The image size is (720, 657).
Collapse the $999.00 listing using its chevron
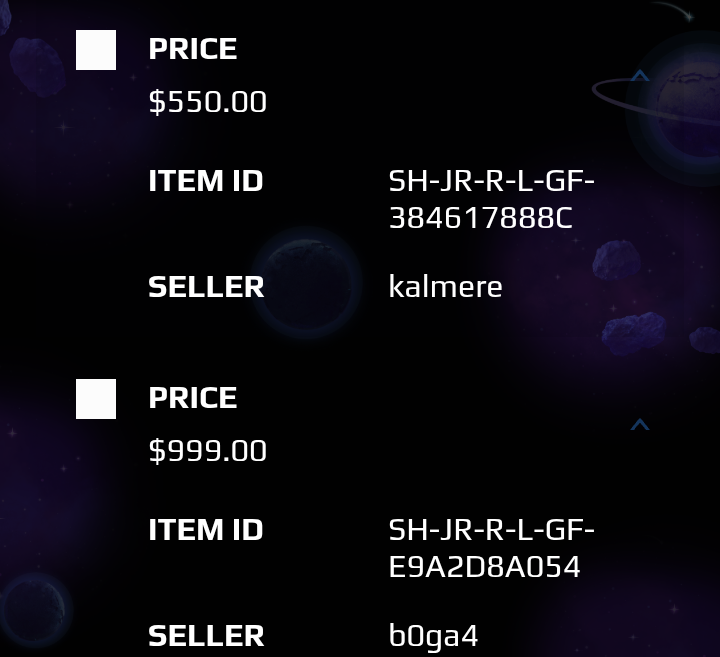pyautogui.click(x=640, y=425)
